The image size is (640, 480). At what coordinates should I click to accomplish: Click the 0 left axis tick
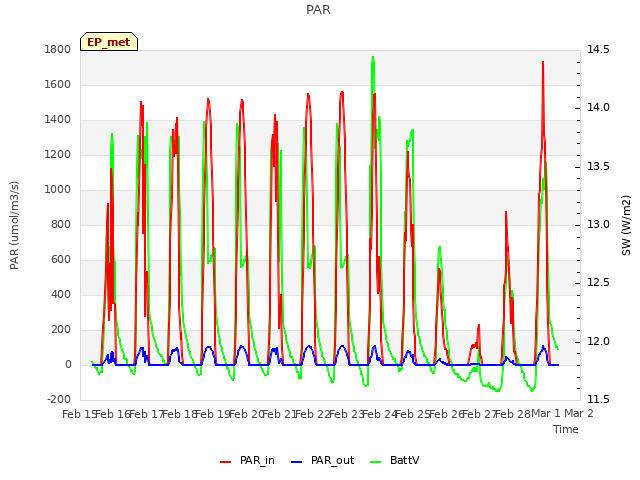click(68, 365)
